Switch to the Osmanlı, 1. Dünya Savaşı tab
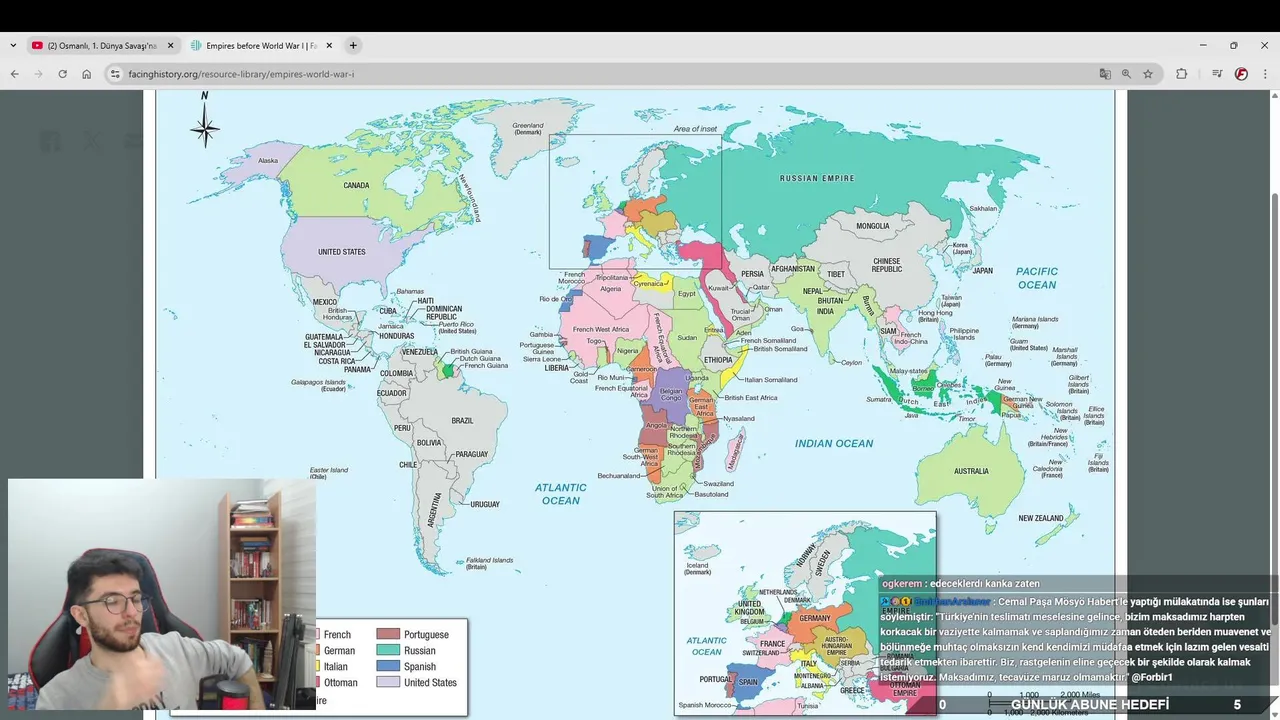 102,45
